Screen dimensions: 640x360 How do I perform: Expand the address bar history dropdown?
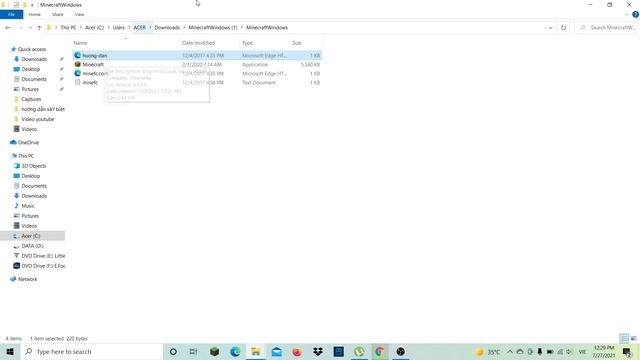pyautogui.click(x=550, y=28)
